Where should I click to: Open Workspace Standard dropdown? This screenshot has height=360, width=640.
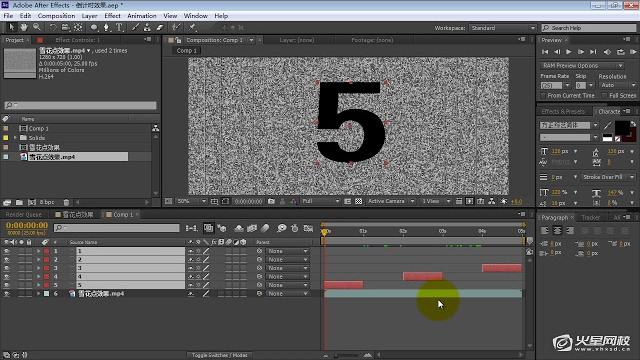coord(502,28)
